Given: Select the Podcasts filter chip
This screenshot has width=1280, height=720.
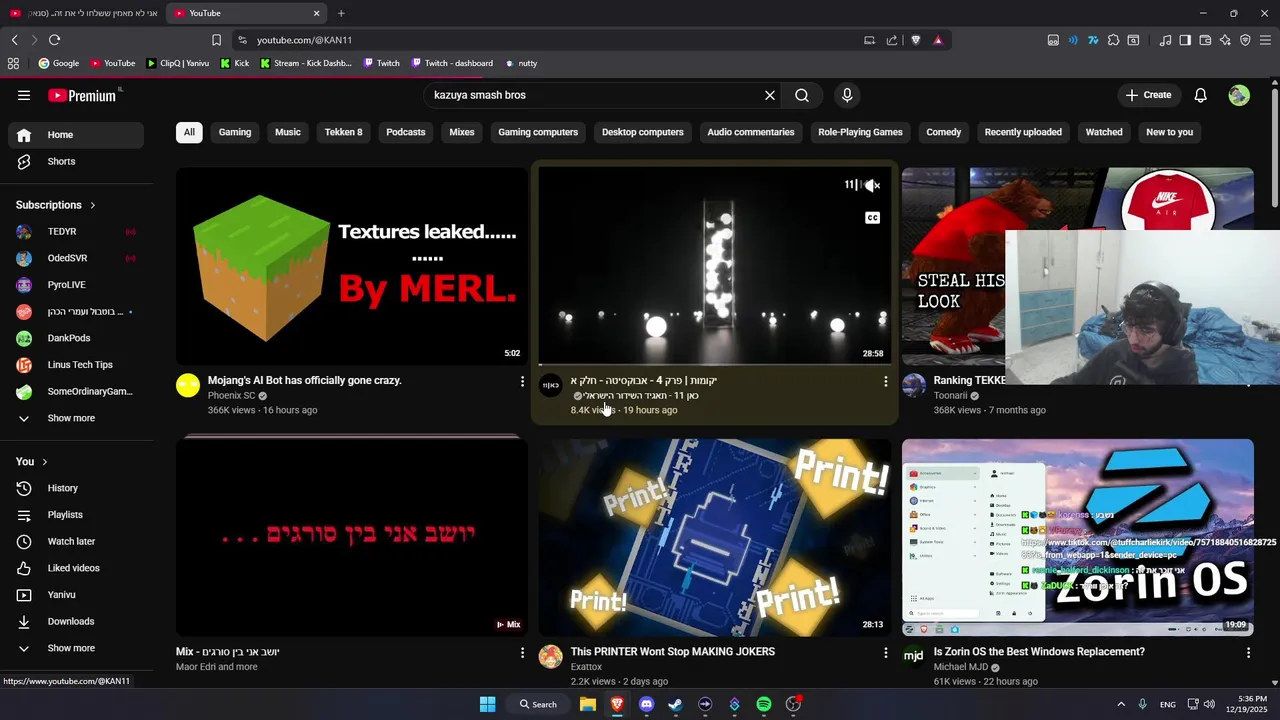Looking at the screenshot, I should tap(406, 132).
